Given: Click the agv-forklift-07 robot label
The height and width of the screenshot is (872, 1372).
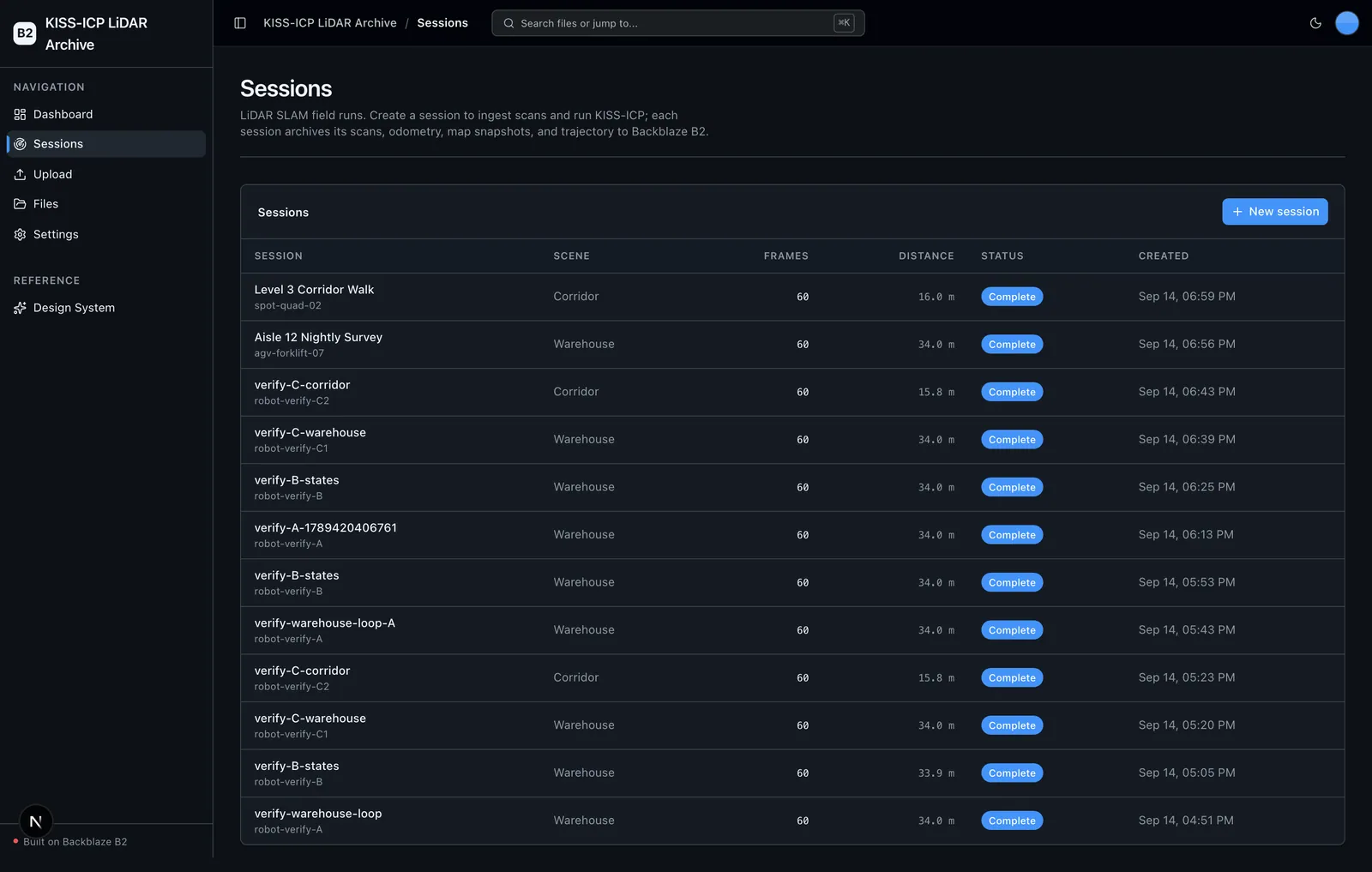Looking at the screenshot, I should pyautogui.click(x=290, y=353).
